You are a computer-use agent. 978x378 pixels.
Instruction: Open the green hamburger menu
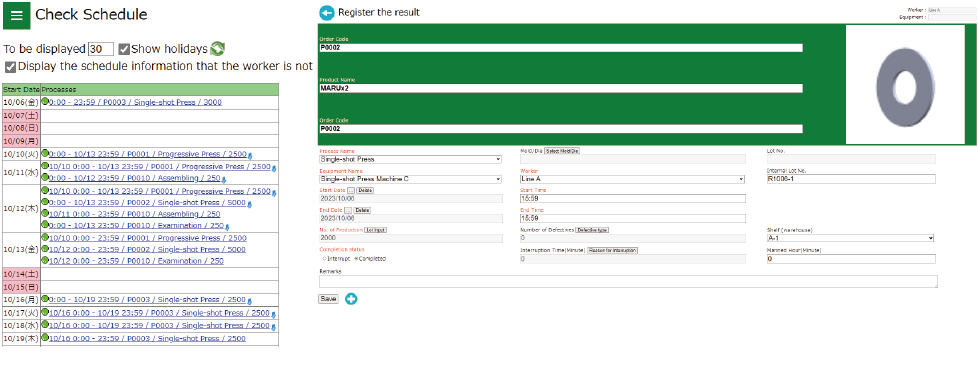[x=16, y=16]
